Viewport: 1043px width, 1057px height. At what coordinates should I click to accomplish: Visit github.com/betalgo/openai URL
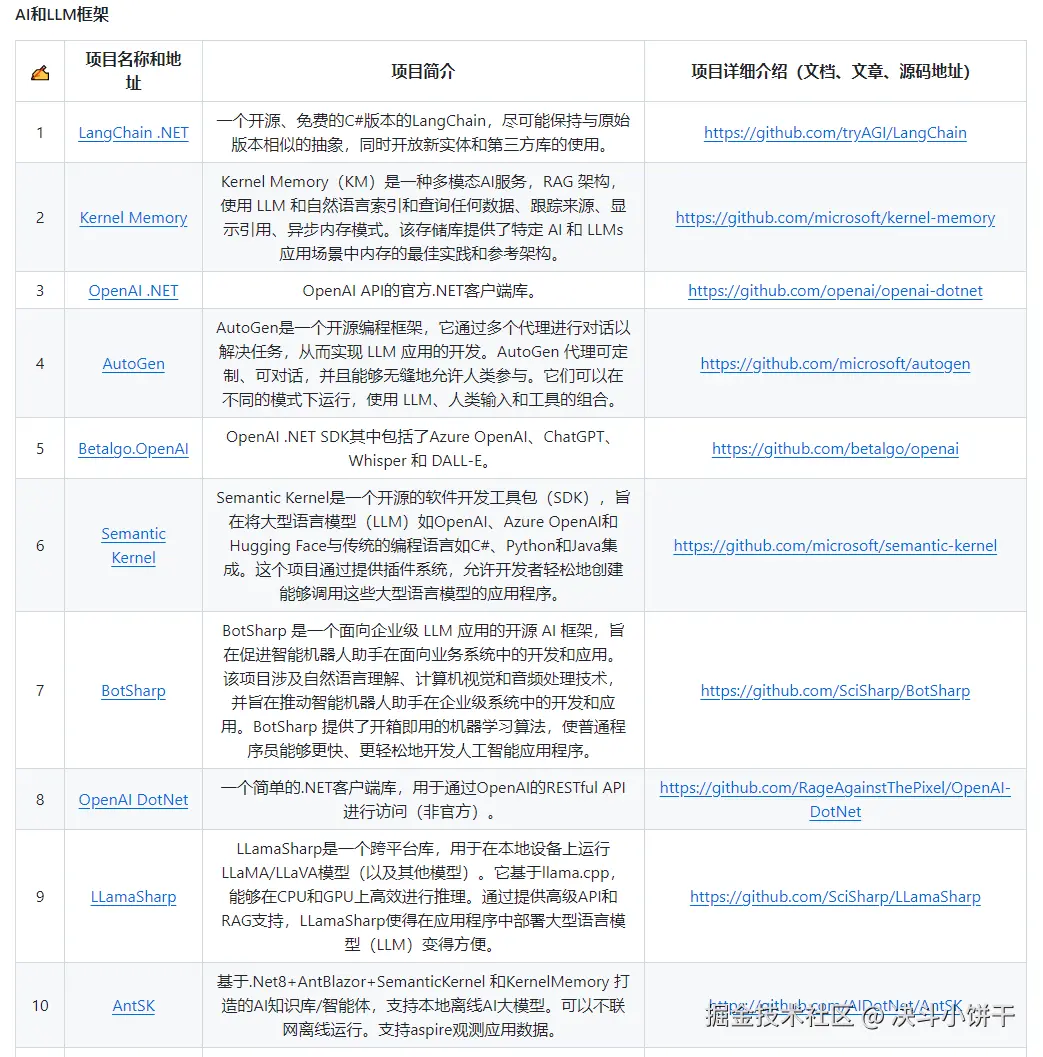pyautogui.click(x=835, y=448)
